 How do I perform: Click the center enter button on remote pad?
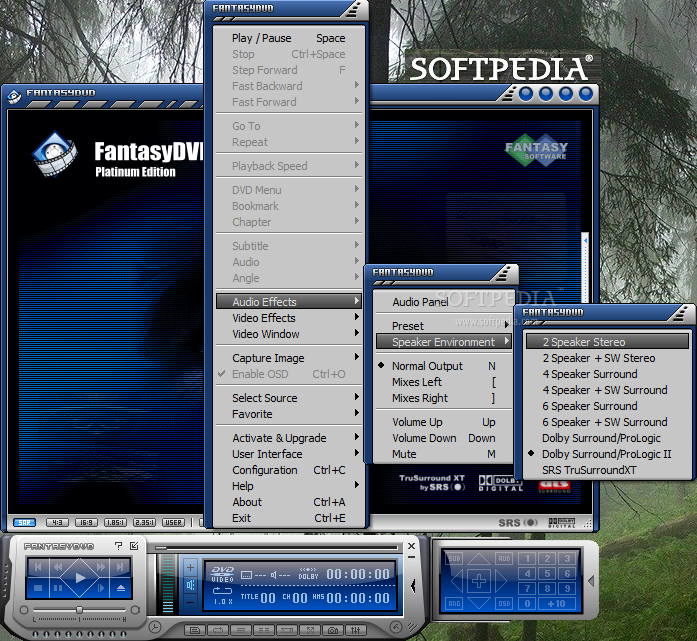pyautogui.click(x=479, y=581)
